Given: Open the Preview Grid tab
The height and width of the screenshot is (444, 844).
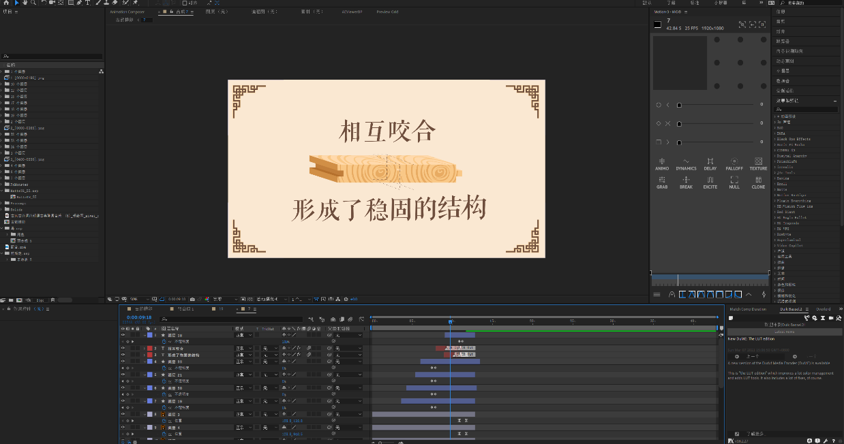Looking at the screenshot, I should click(387, 12).
